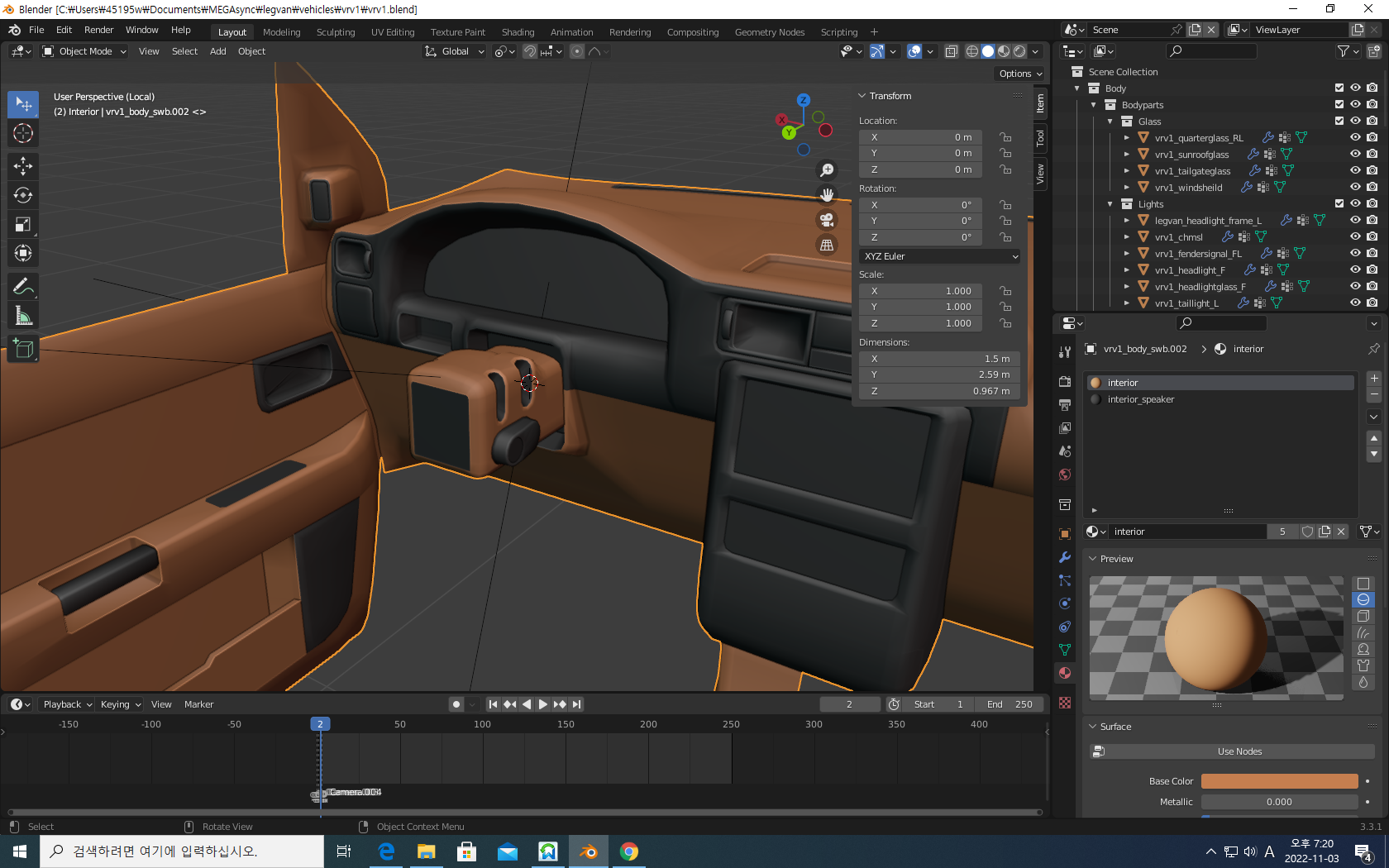Select the Measure tool

[23, 316]
